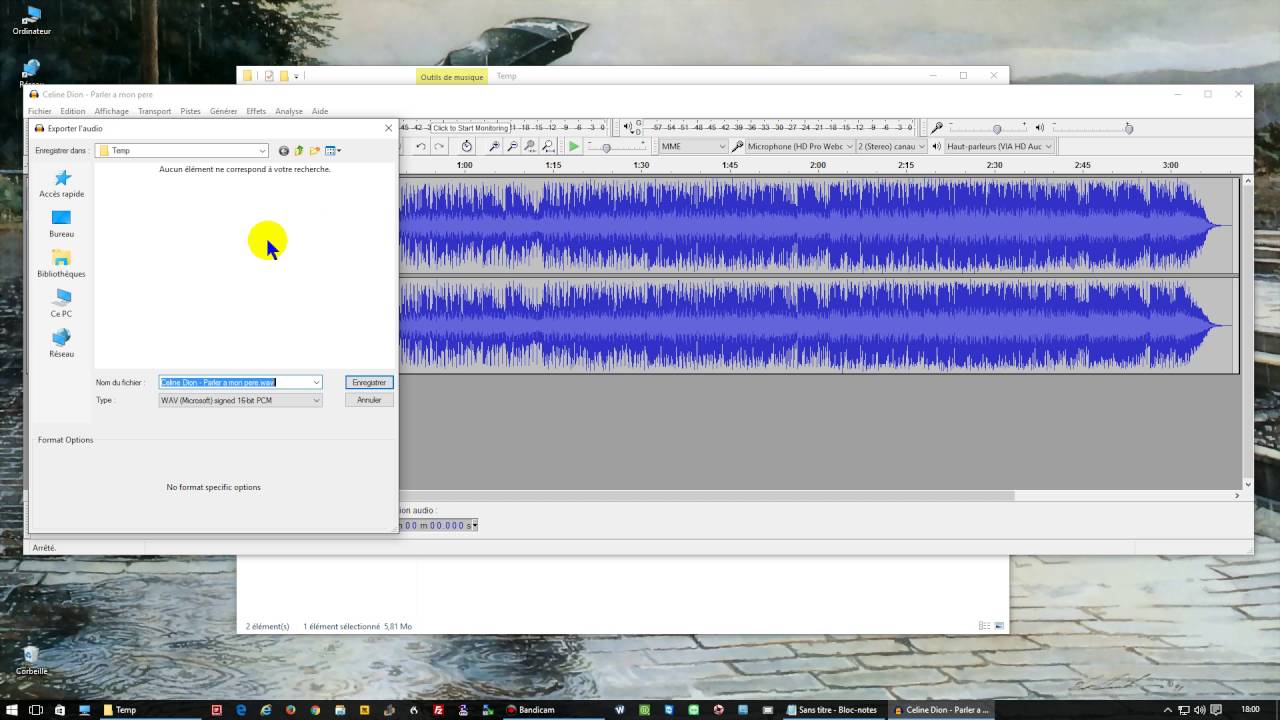Click the horizontal scrollbar under the tracks

click(706, 495)
